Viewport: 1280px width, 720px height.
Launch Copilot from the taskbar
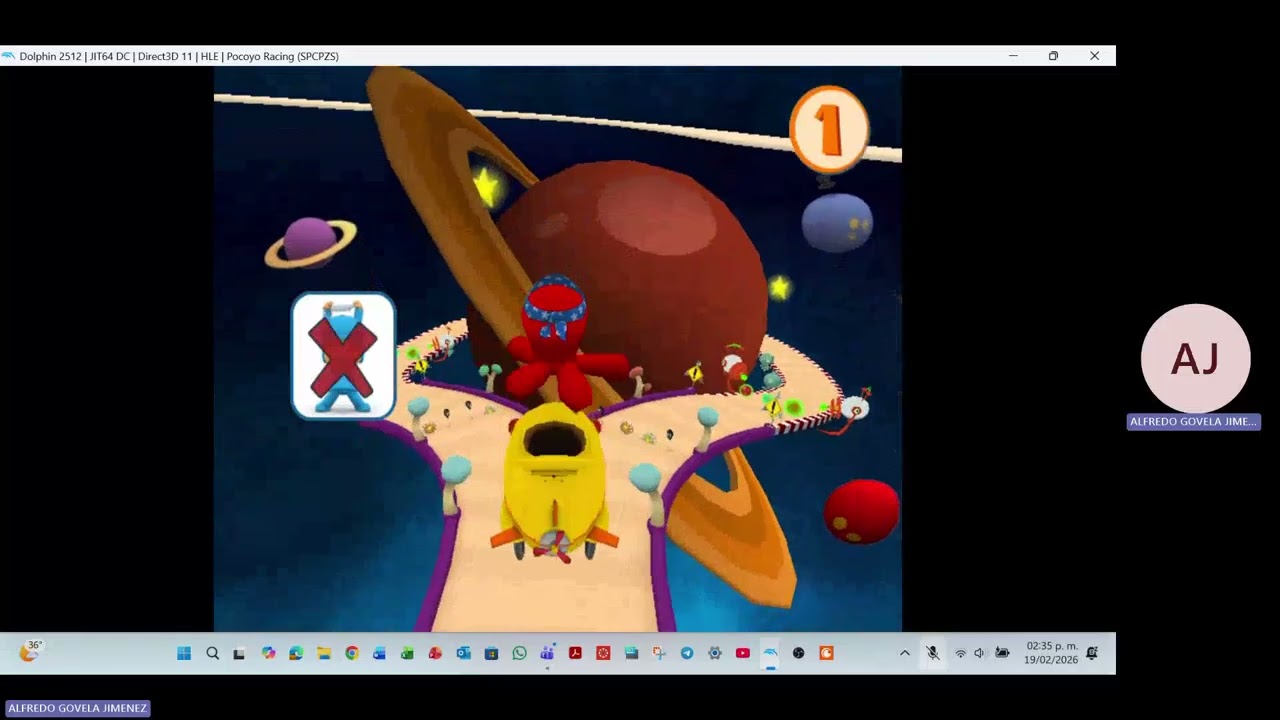[x=268, y=653]
